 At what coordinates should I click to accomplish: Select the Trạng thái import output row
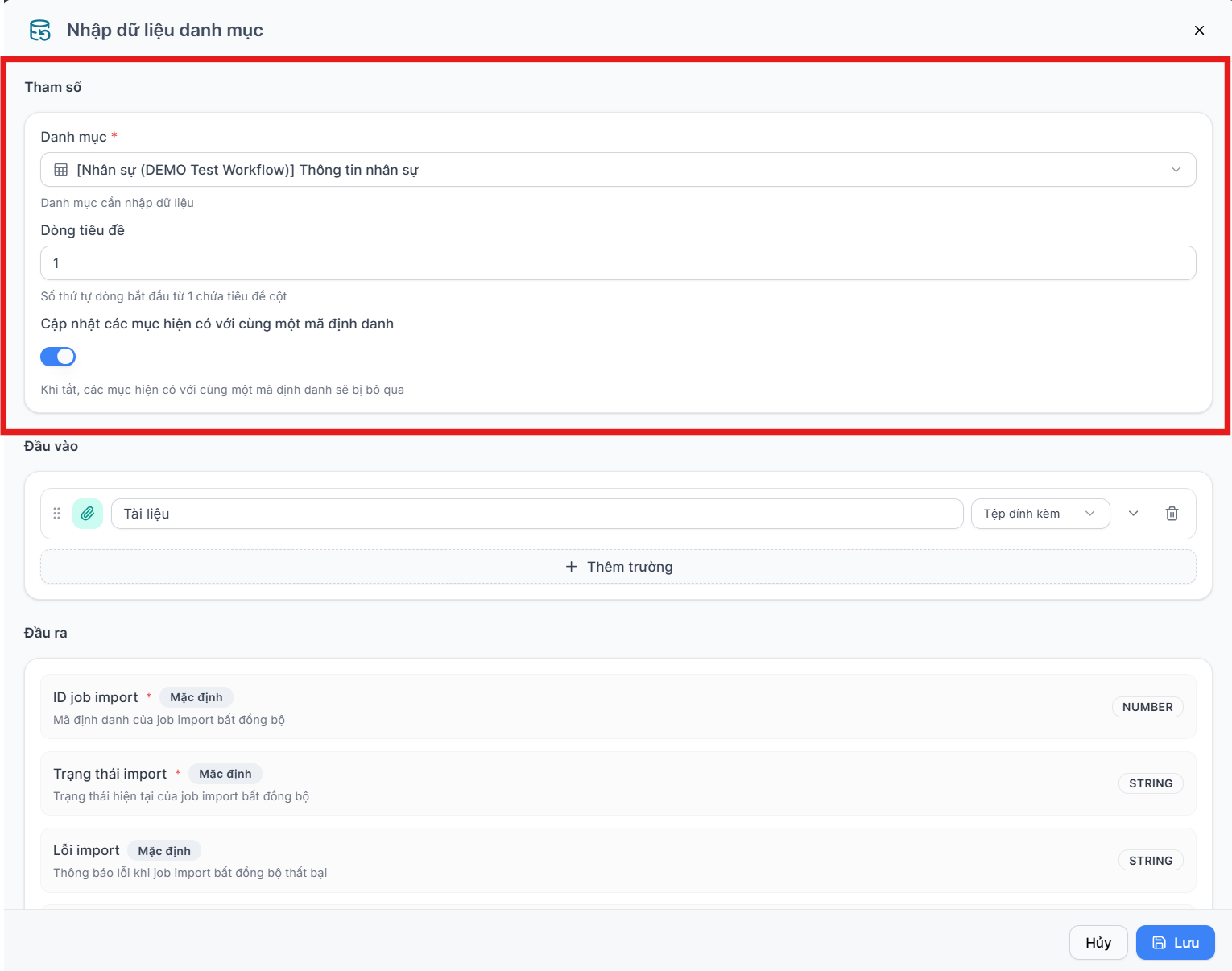[618, 783]
